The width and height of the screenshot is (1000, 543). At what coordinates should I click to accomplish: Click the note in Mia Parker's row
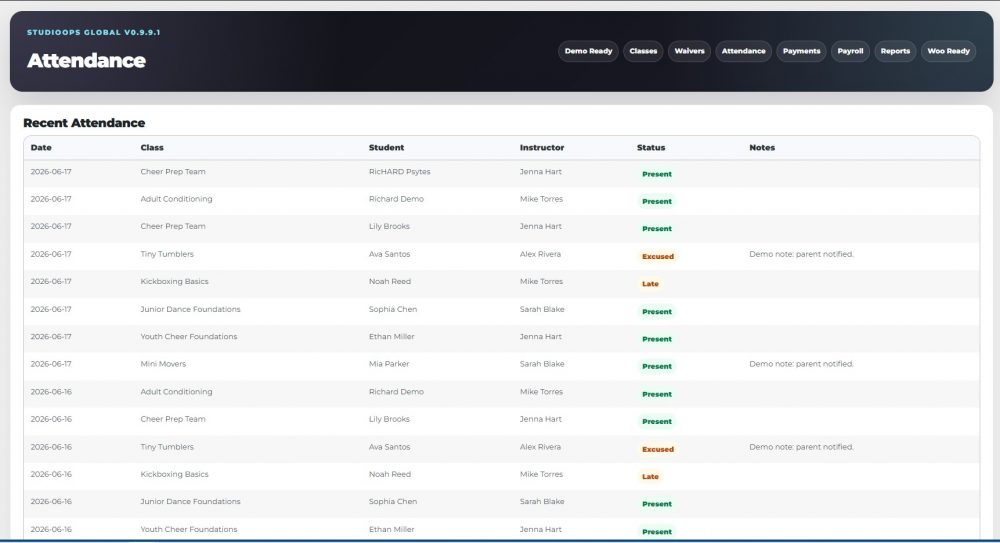(x=801, y=364)
